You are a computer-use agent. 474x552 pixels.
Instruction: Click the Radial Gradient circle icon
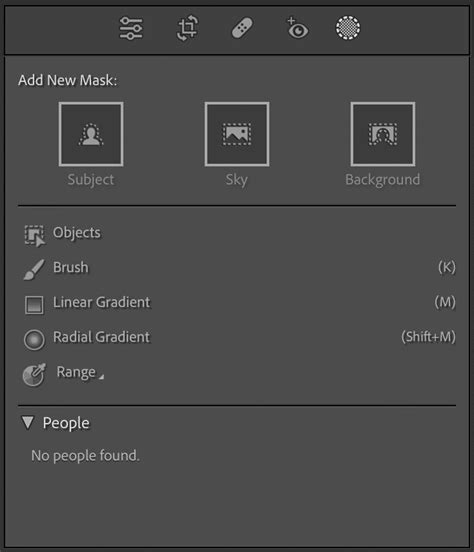point(34,339)
